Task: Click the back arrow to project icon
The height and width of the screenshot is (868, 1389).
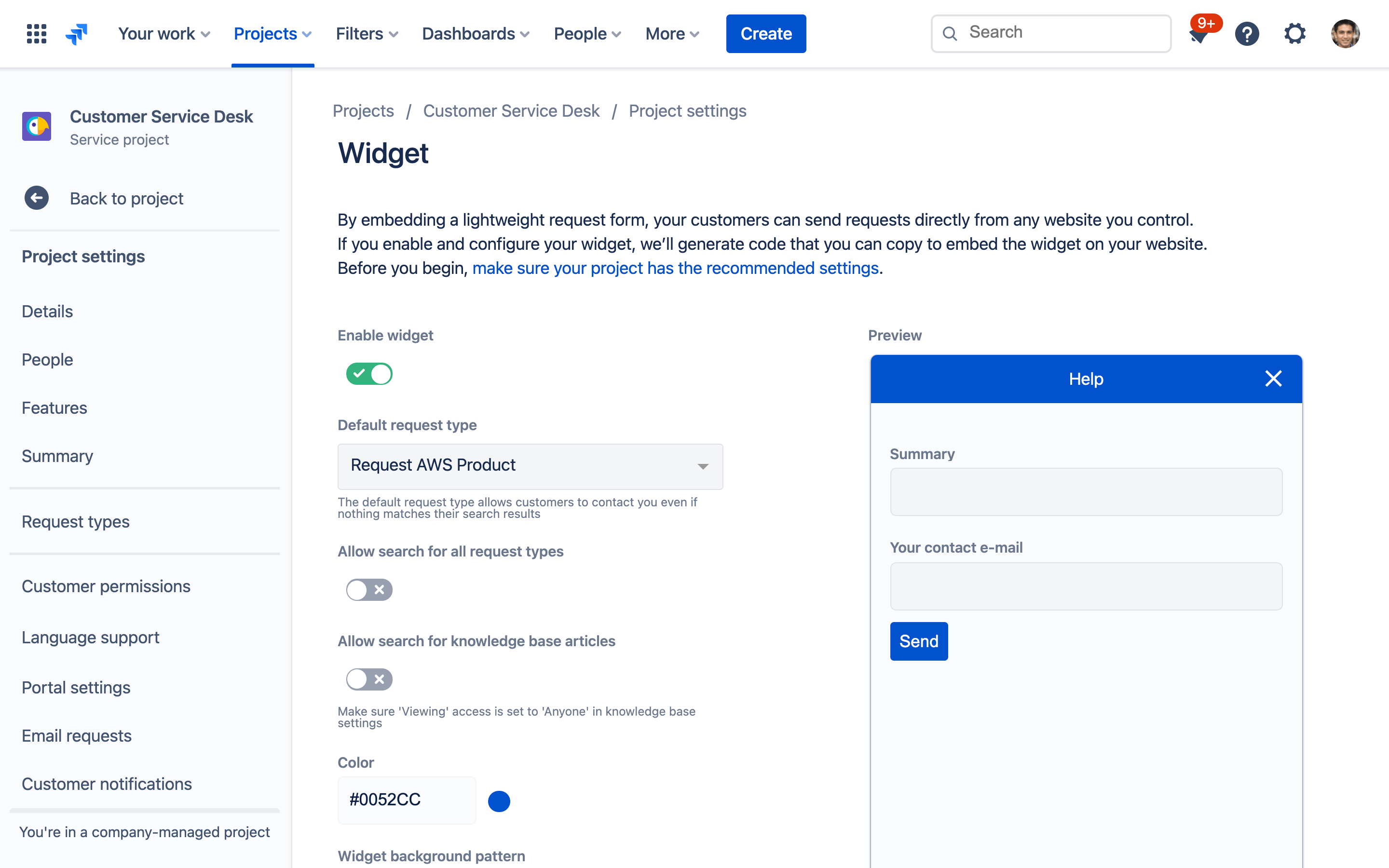Action: tap(36, 198)
